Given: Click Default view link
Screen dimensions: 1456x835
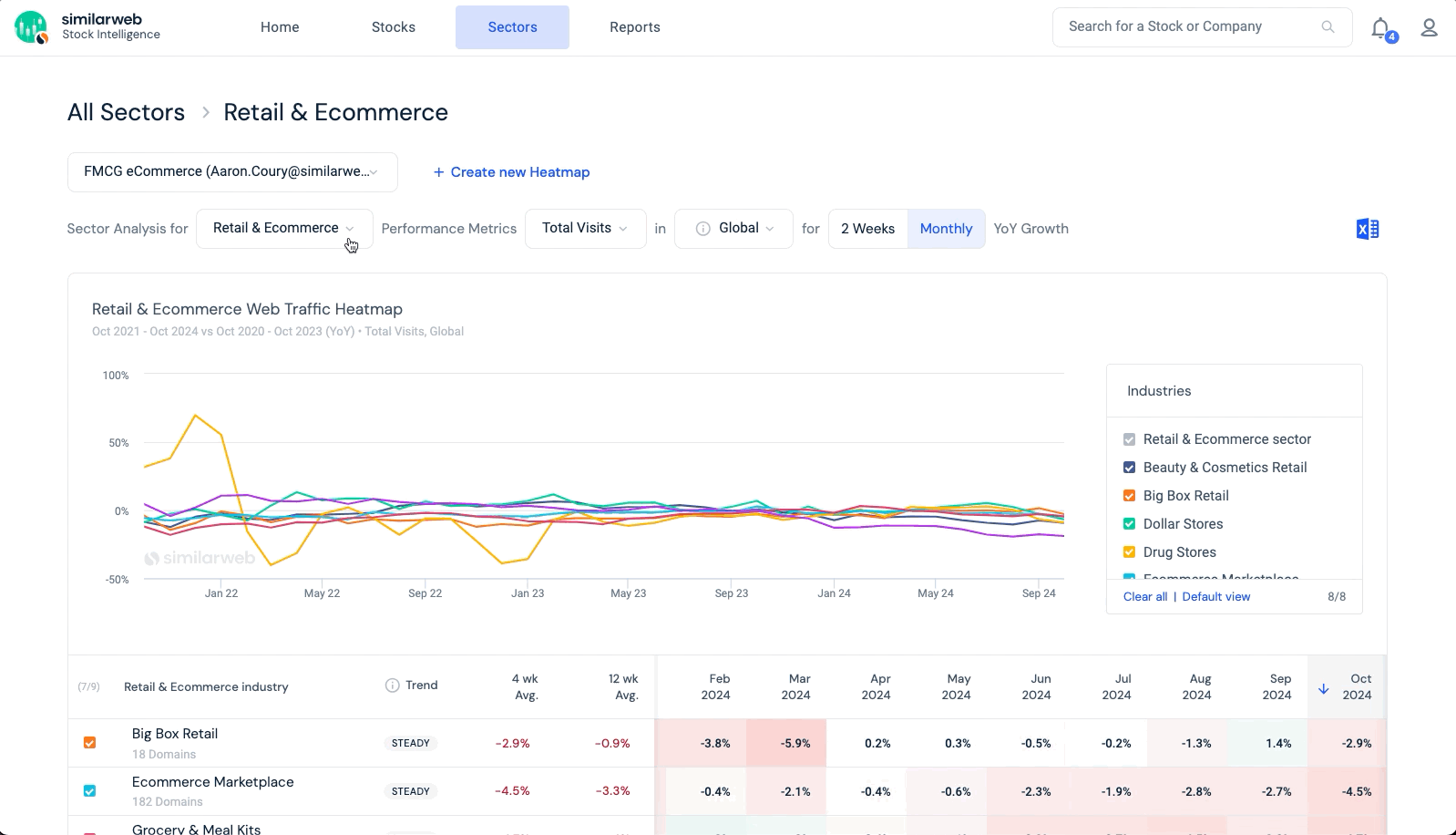Looking at the screenshot, I should coord(1216,597).
